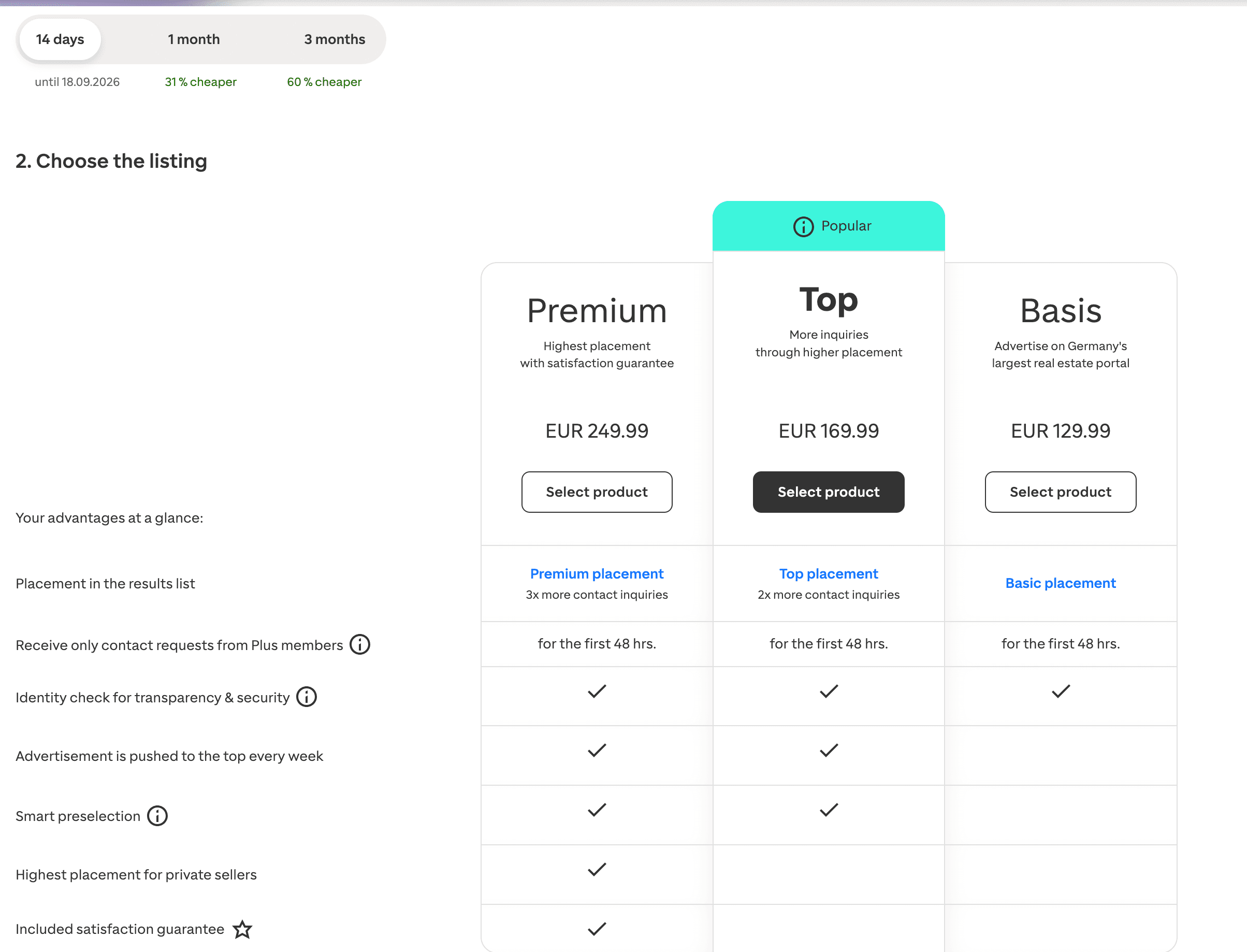Click 'until 18.09.2026' text
Screen dimensions: 1247x952
(x=77, y=82)
